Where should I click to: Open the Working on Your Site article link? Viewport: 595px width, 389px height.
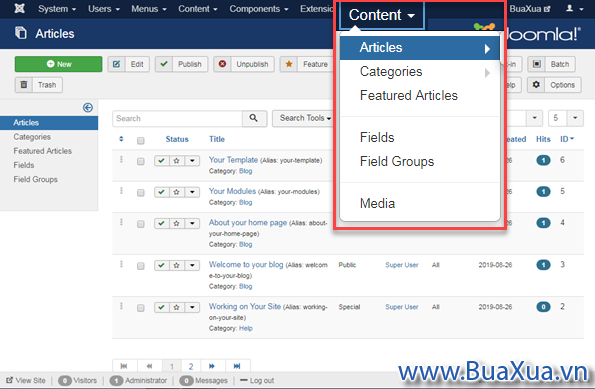(x=245, y=306)
